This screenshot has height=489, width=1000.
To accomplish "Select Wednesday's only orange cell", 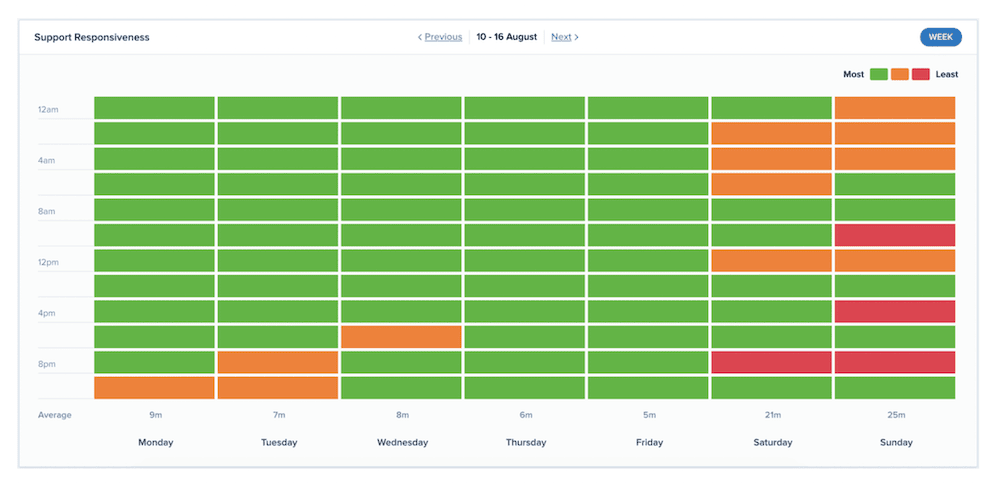I will (x=401, y=337).
